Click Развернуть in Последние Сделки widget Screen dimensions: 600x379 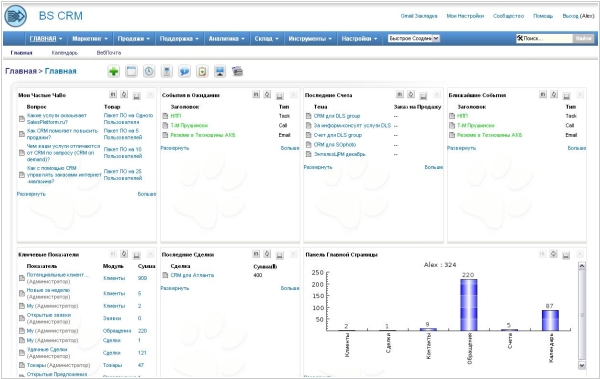[174, 288]
